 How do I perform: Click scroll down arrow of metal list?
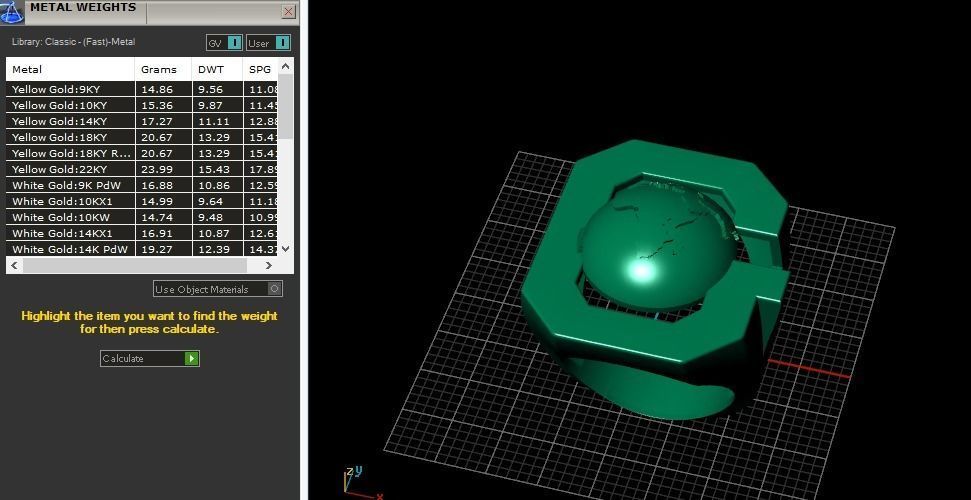tap(285, 249)
